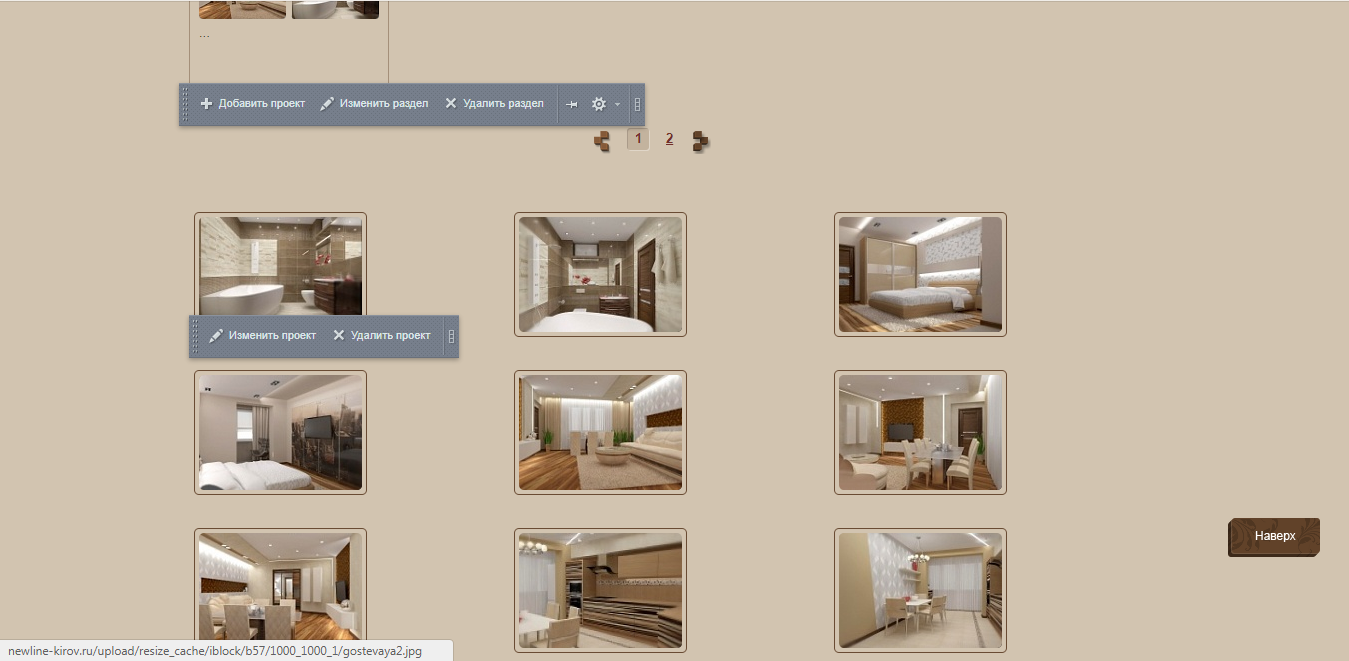Click "Удалить проект" in the project toolbar
The width and height of the screenshot is (1349, 661).
[382, 336]
